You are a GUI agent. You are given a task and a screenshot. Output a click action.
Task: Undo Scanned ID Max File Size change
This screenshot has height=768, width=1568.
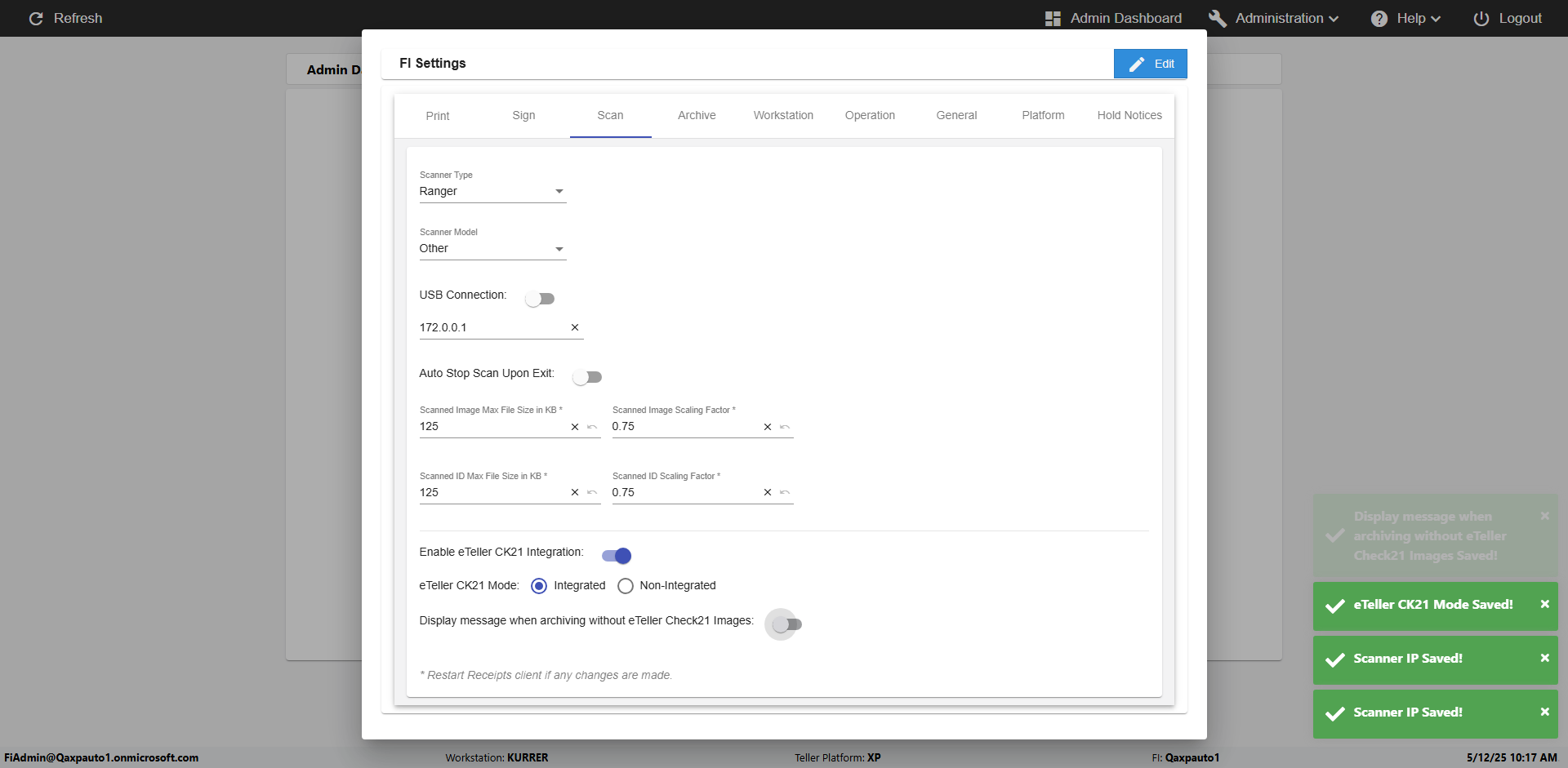592,492
